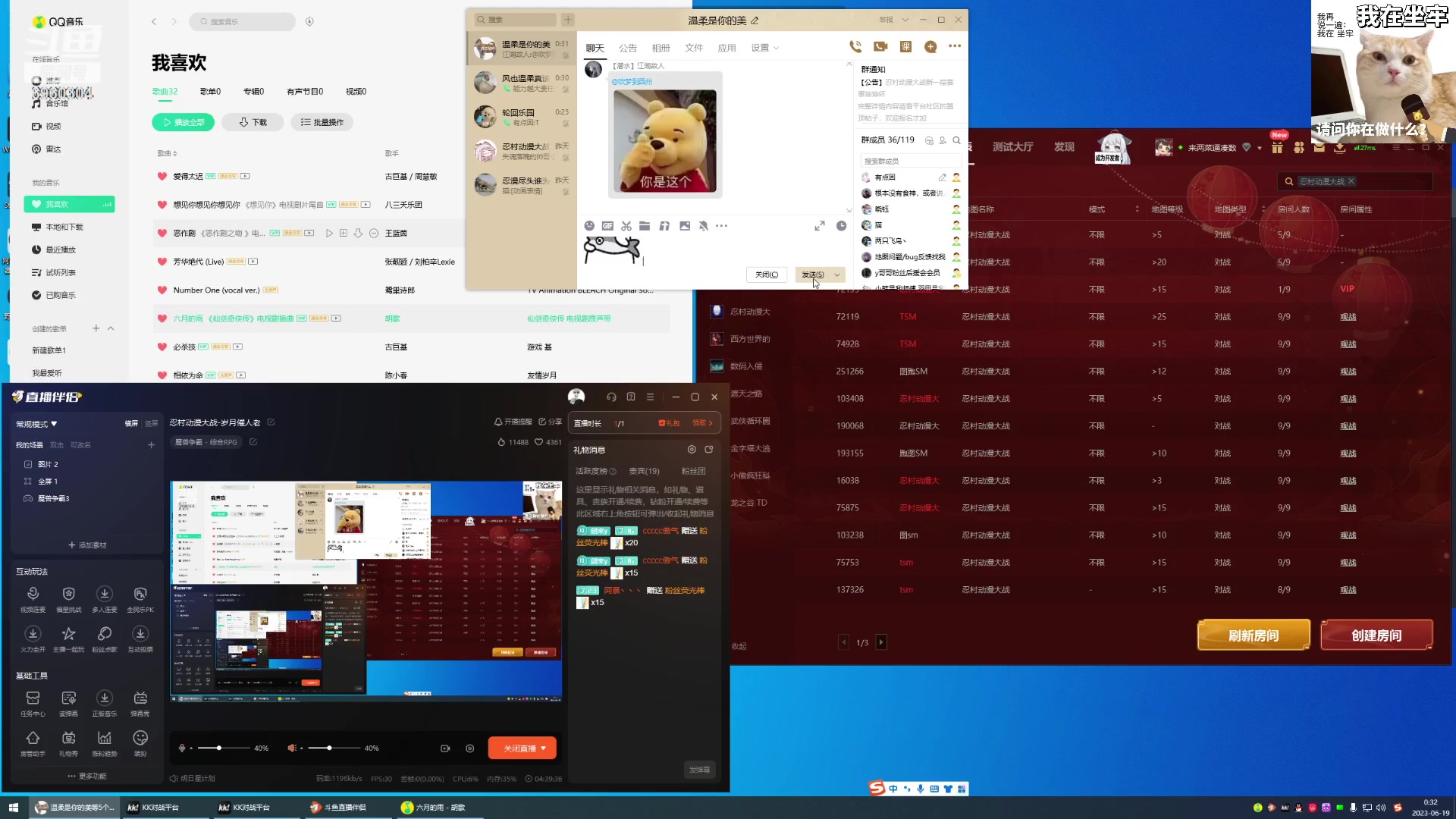Start a video call in QQ group chat
1456x819 pixels.
click(880, 46)
